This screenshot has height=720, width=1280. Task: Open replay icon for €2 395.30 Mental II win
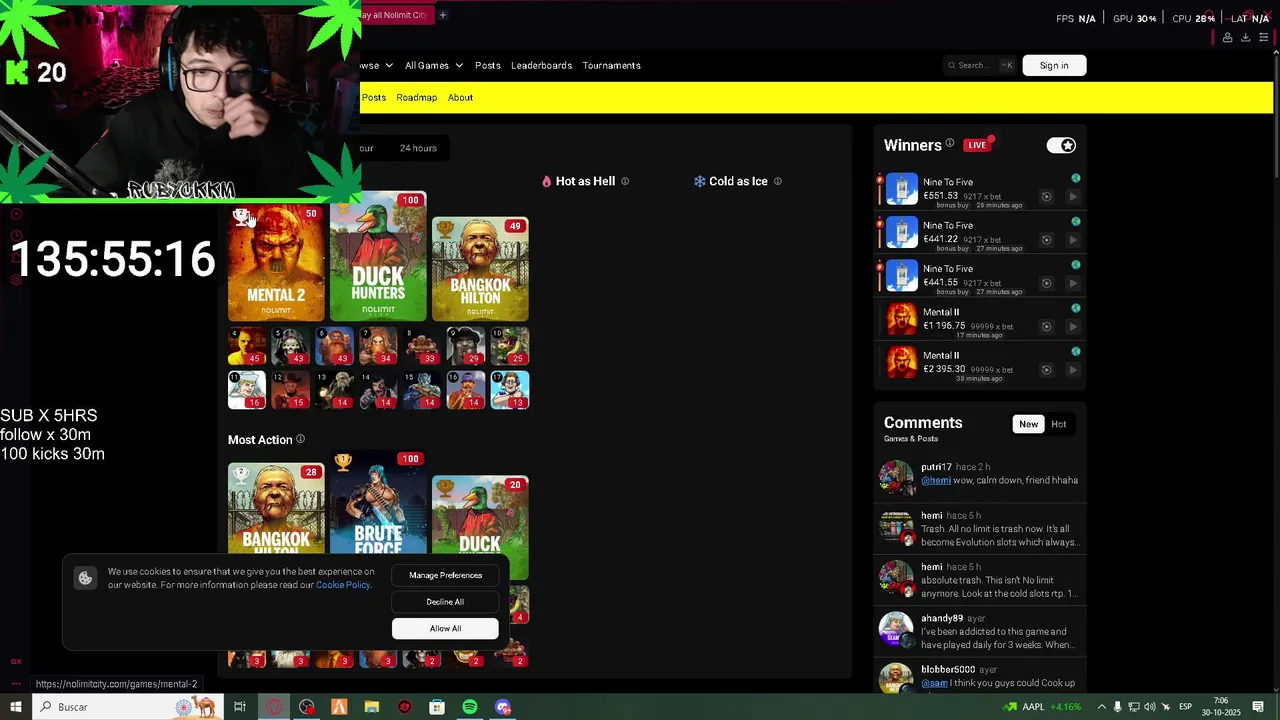point(1047,369)
